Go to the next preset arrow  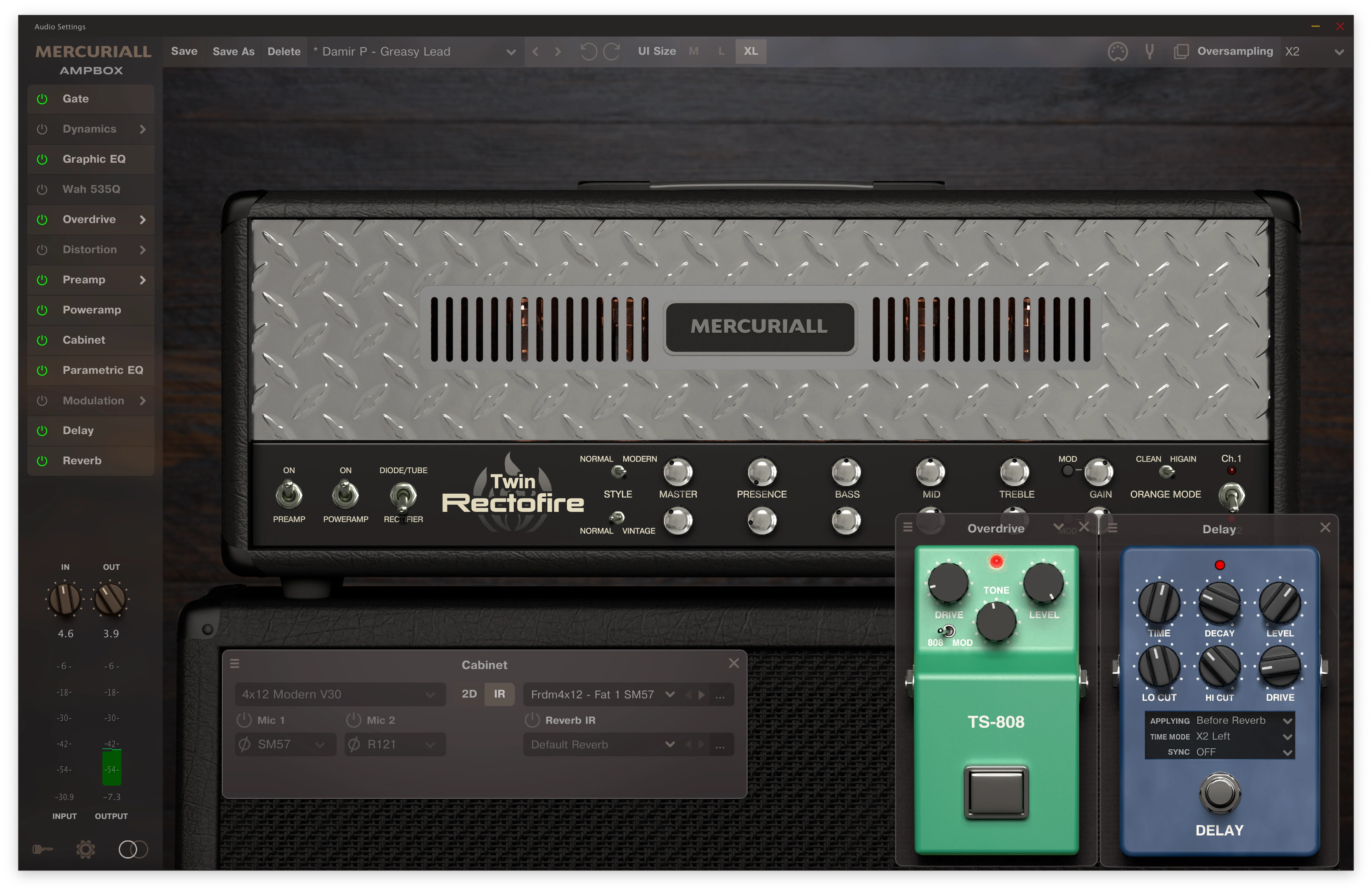pyautogui.click(x=557, y=51)
